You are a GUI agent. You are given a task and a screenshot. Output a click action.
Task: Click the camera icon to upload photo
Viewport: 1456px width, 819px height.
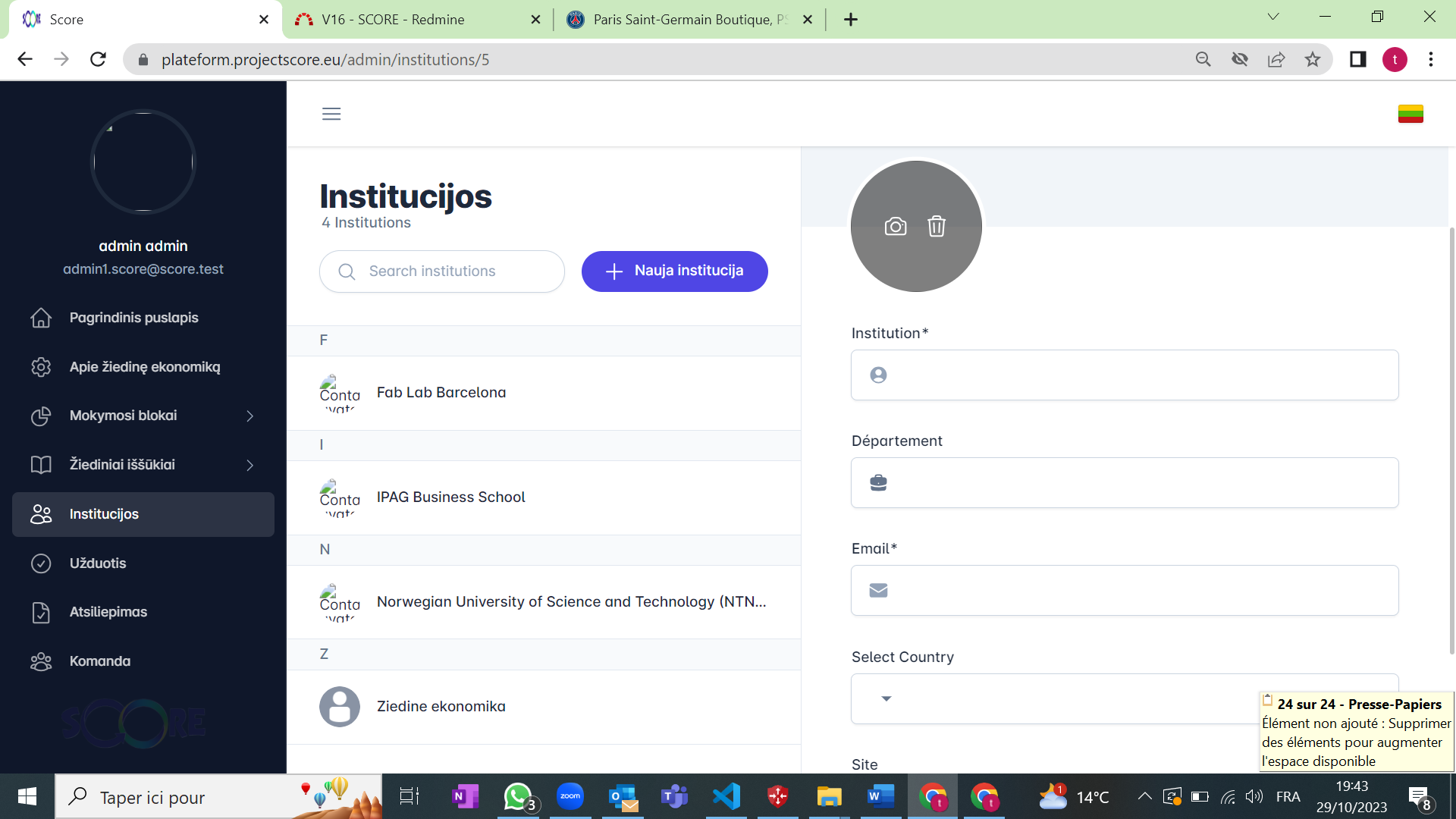[896, 227]
